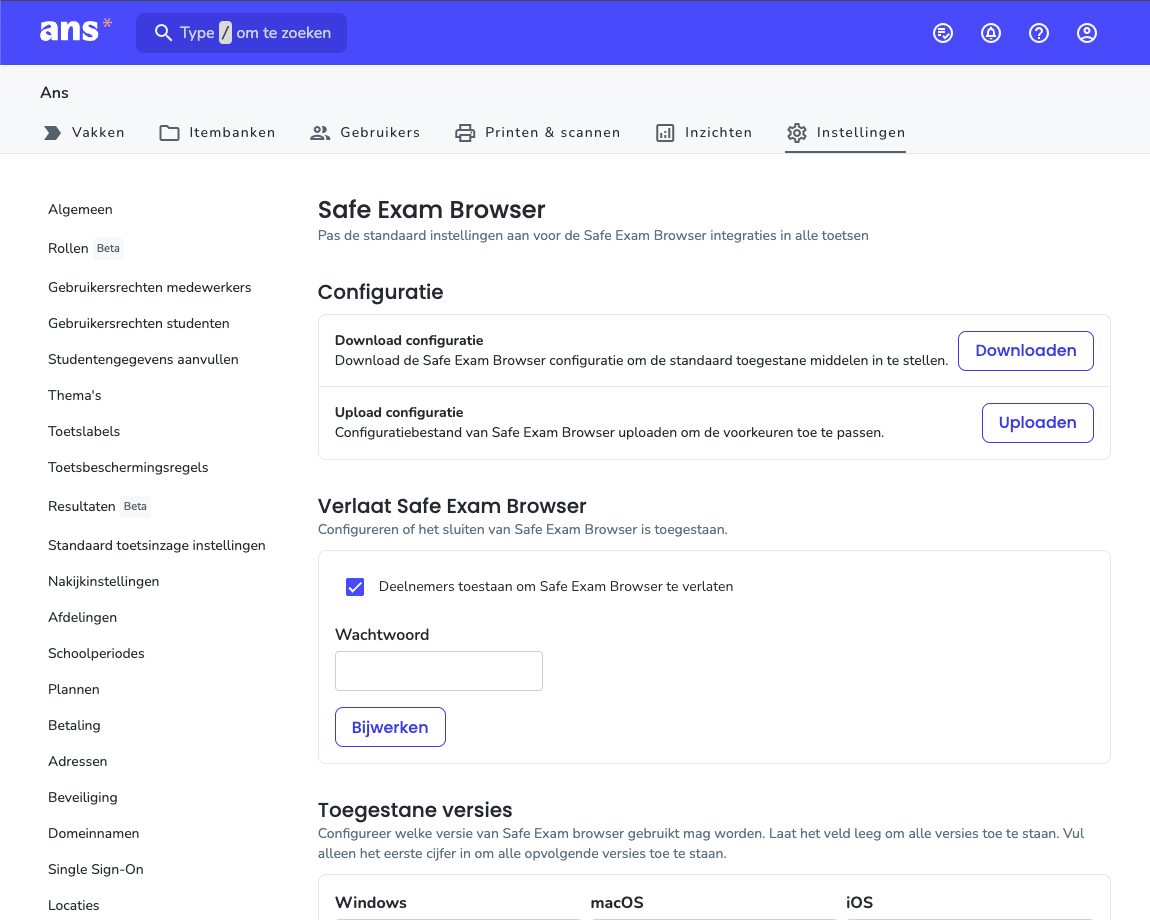Click the Bijwerken button
Image resolution: width=1150 pixels, height=920 pixels.
point(390,727)
